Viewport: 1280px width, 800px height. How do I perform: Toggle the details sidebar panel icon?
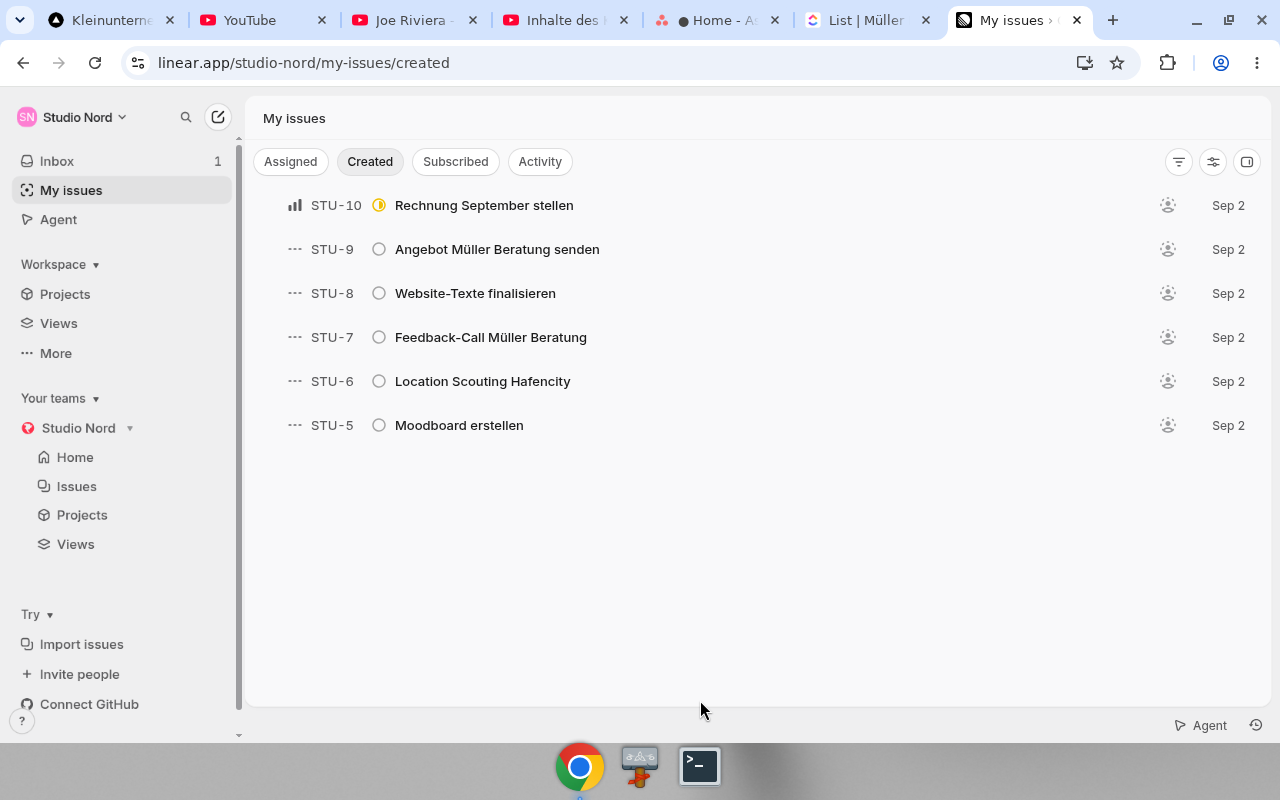tap(1247, 162)
